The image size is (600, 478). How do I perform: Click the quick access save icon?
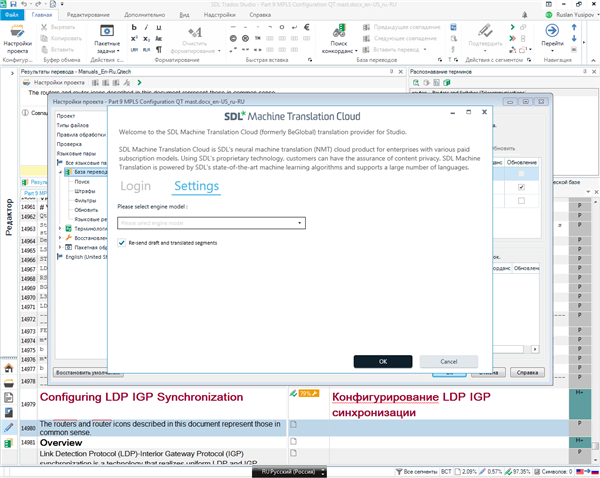[14, 4]
